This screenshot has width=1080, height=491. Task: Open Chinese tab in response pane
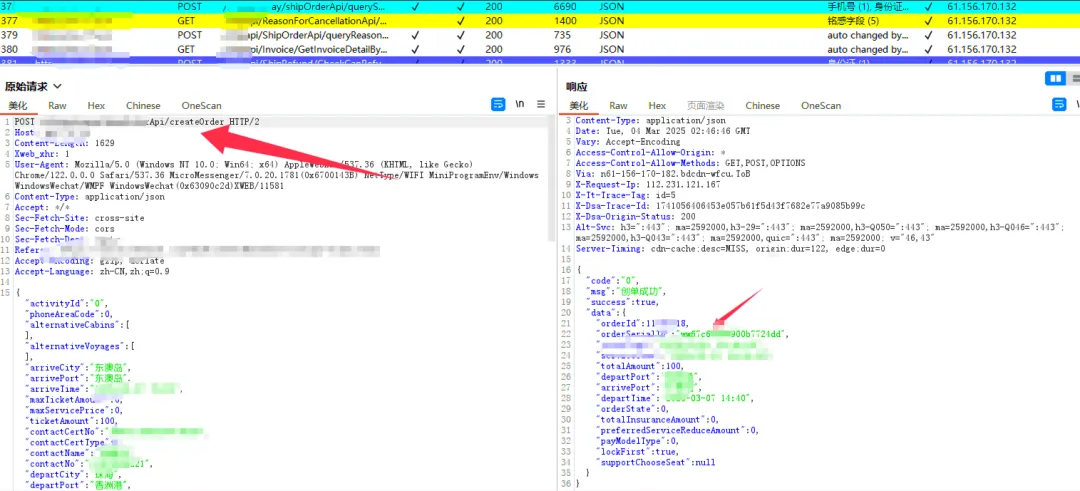tap(763, 105)
